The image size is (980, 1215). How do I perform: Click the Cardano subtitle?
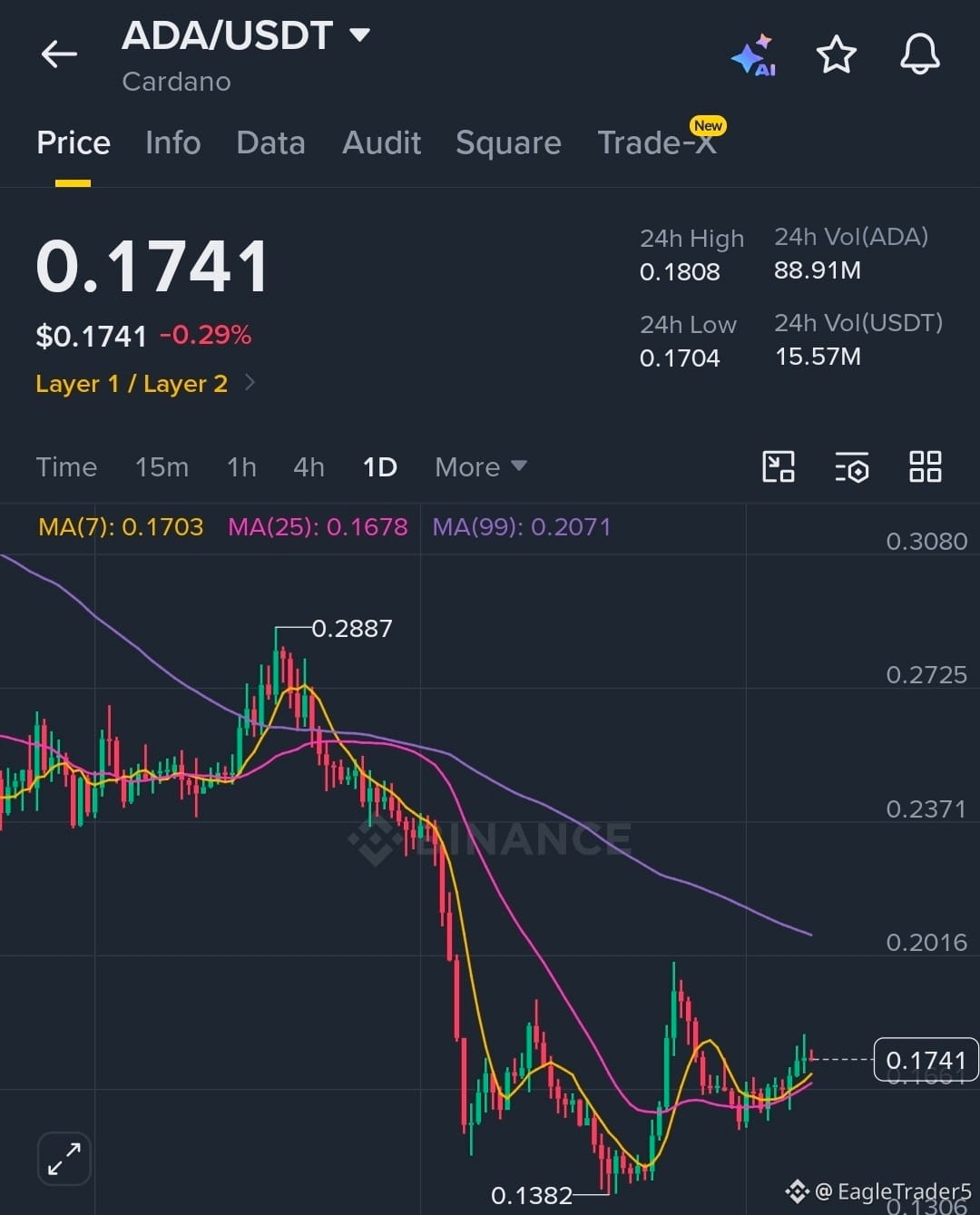176,82
